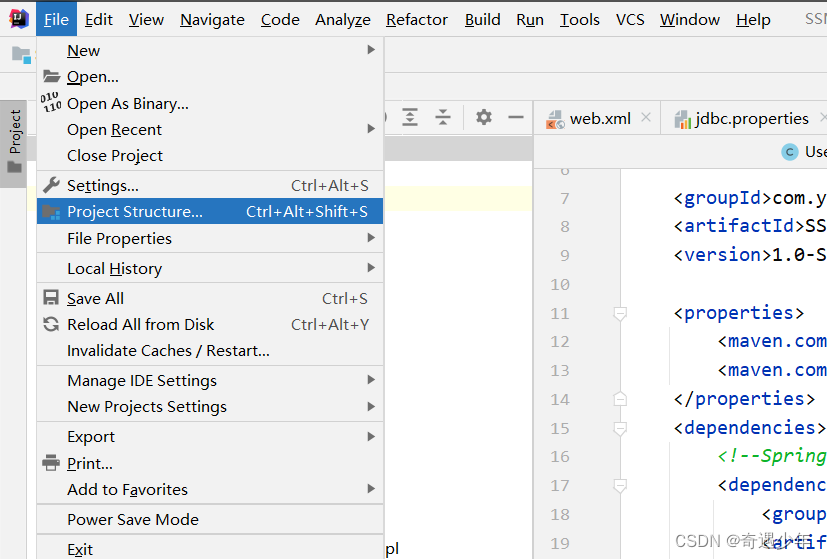The width and height of the screenshot is (827, 559).
Task: Toggle the Project tool window side tab
Action: pos(14,143)
